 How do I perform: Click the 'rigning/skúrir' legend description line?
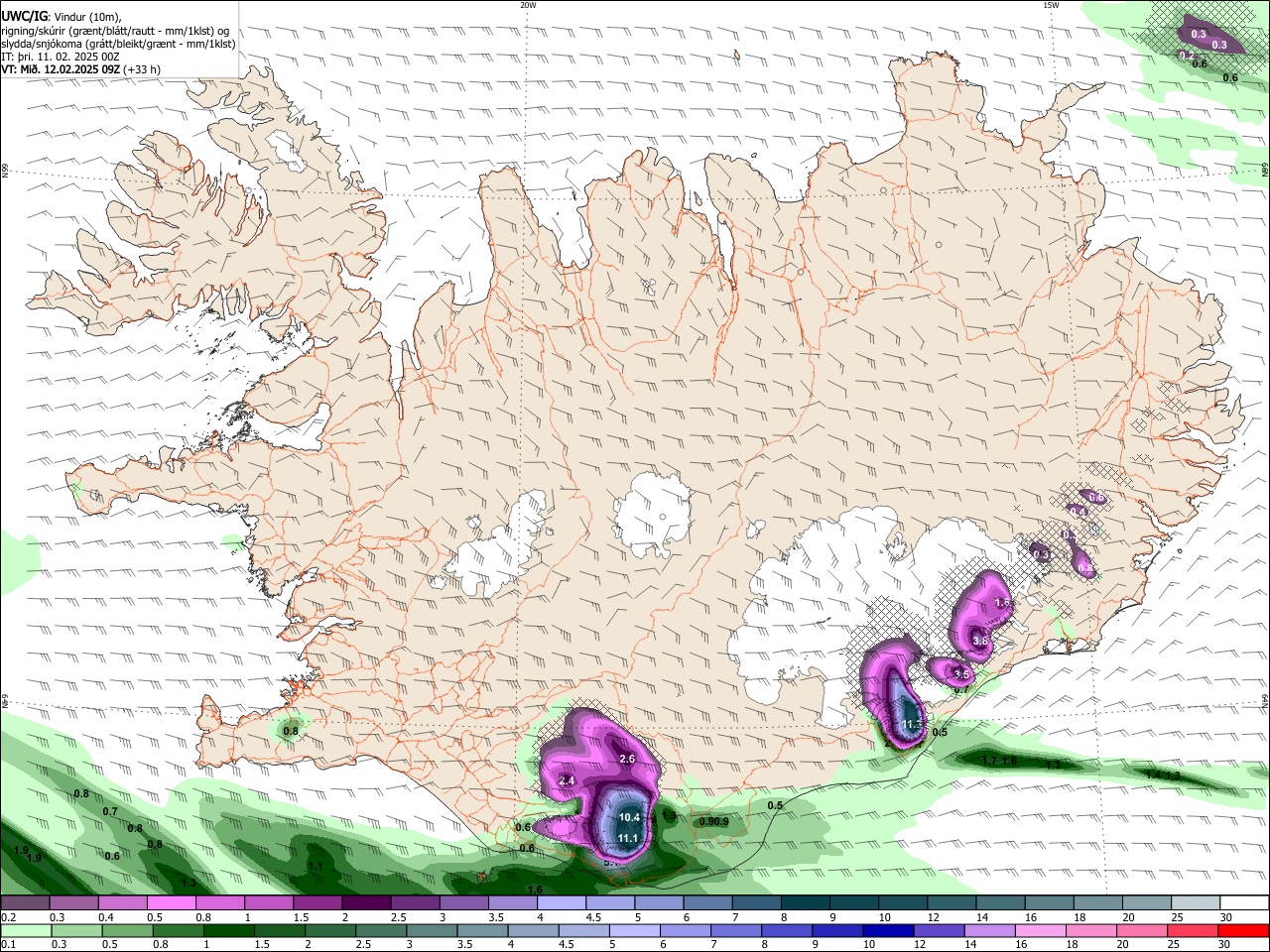pos(115,31)
